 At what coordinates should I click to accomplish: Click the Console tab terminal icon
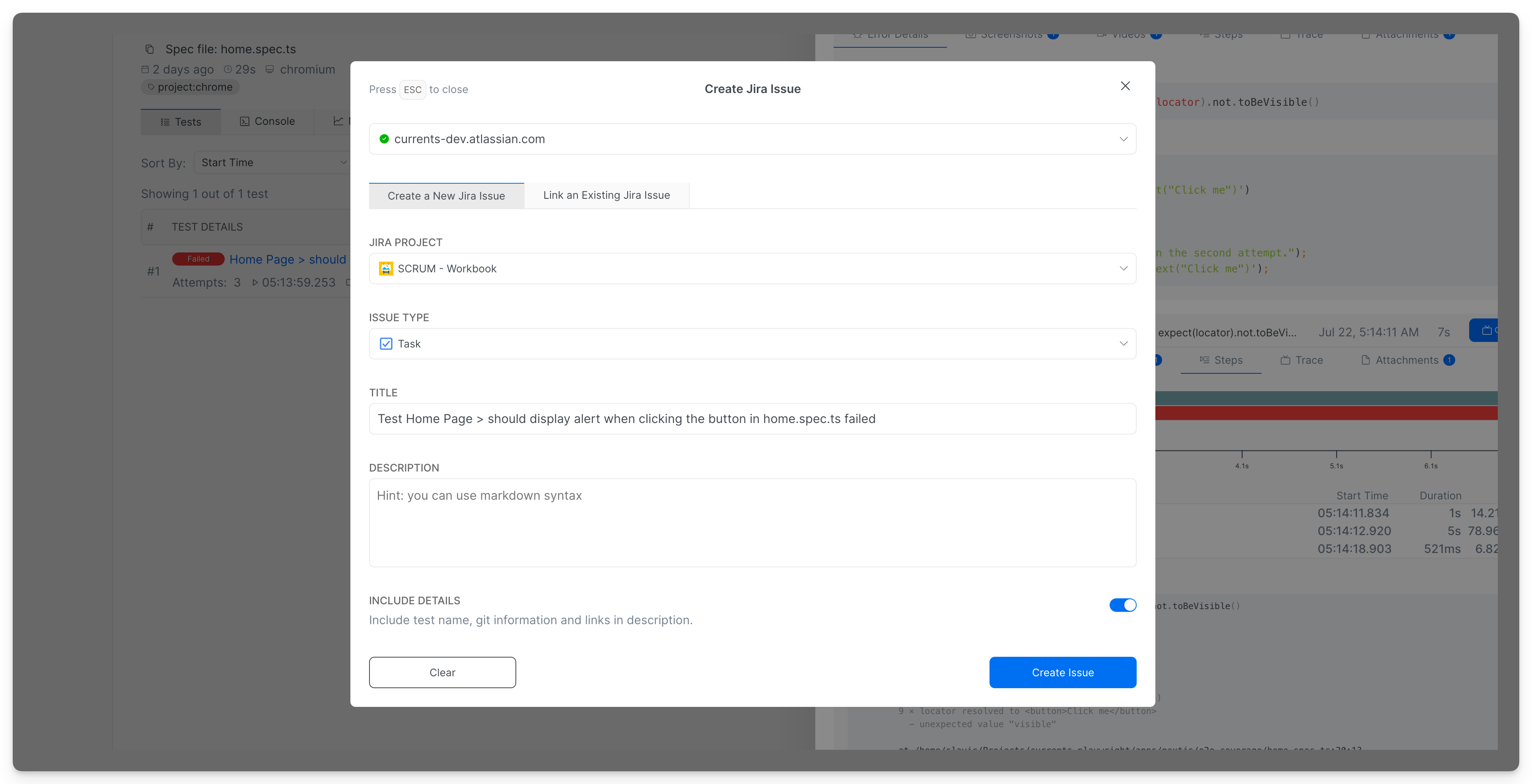click(245, 121)
